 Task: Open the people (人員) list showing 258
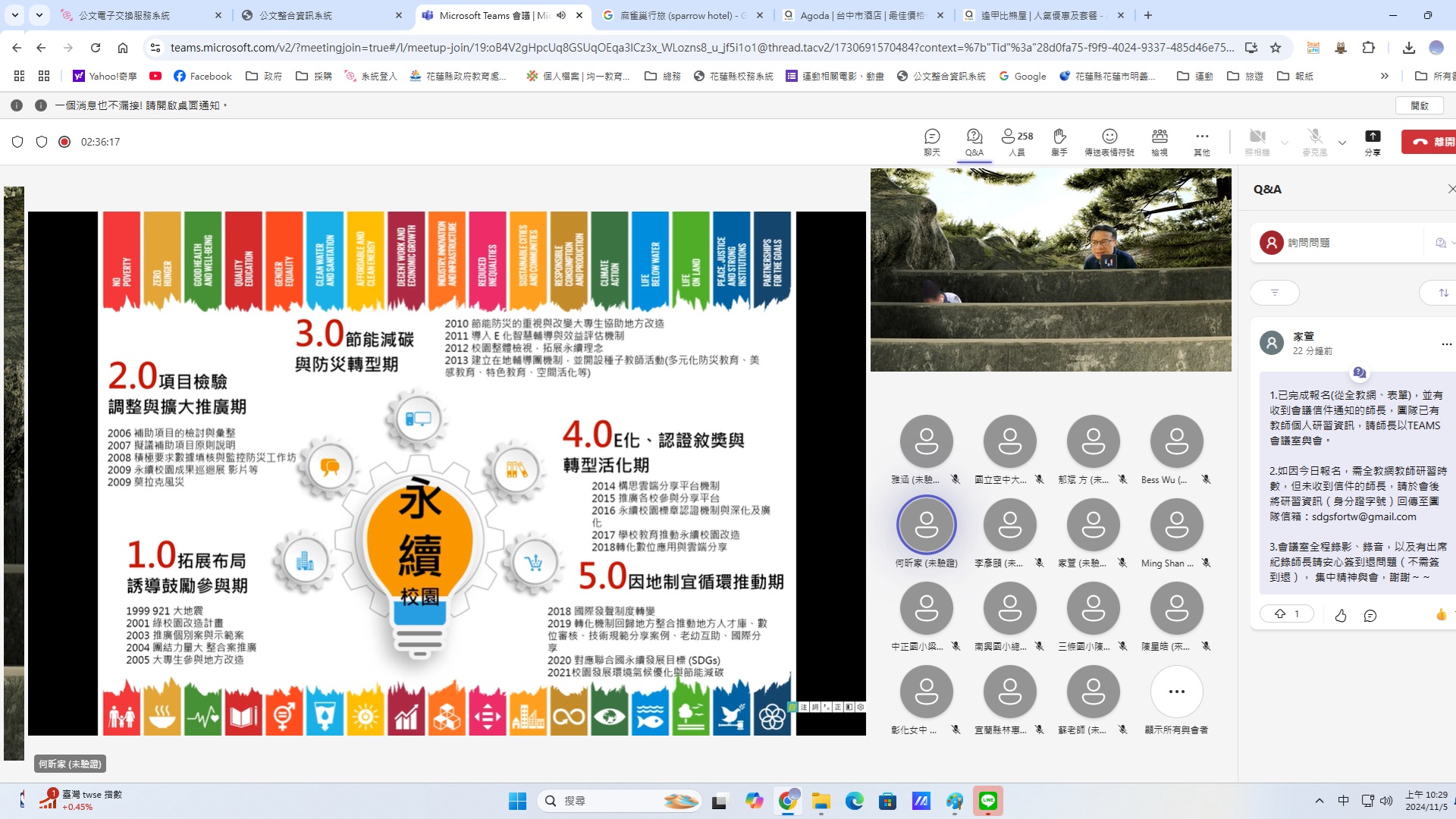pos(1016,142)
